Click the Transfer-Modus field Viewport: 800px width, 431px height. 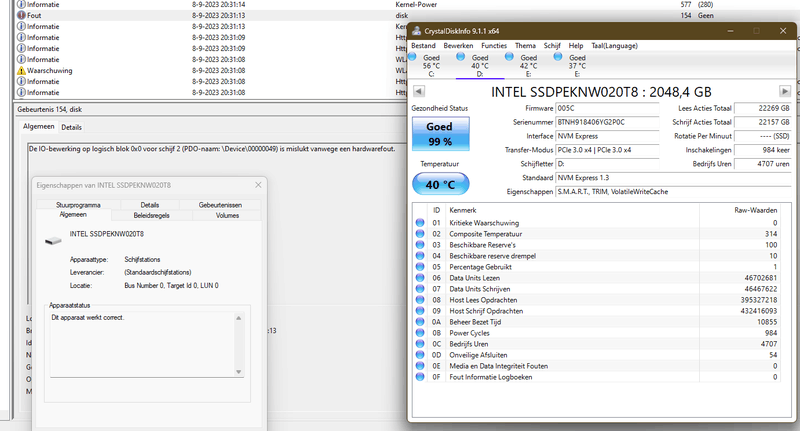[x=607, y=150]
